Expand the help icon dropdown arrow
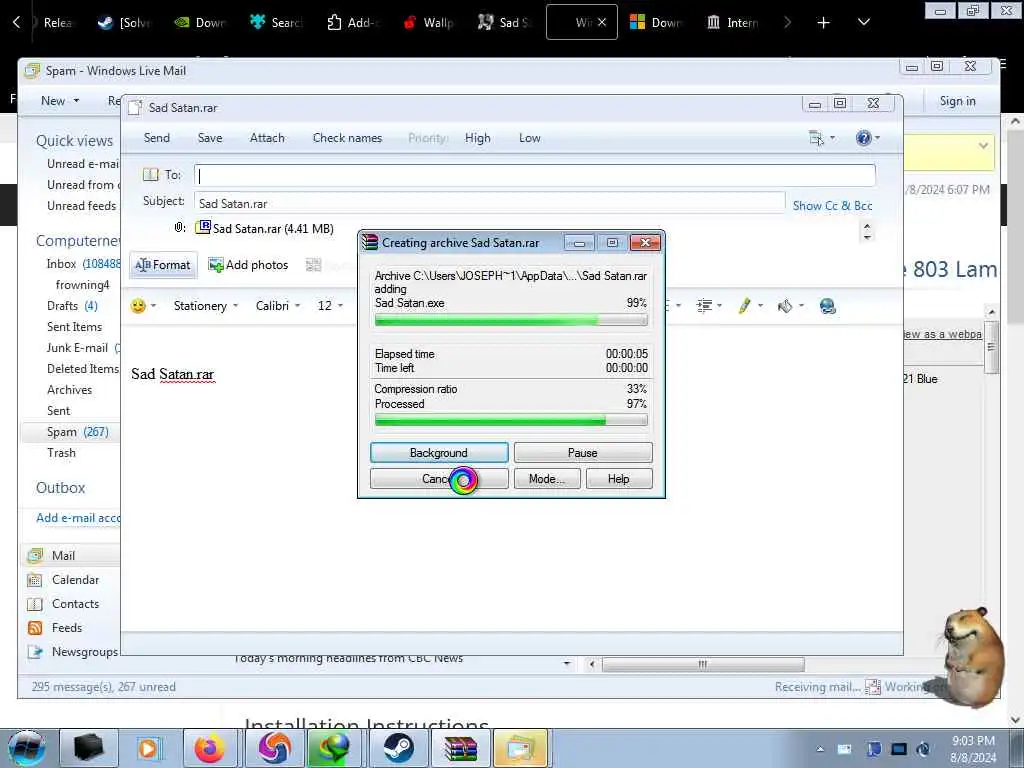1024x768 pixels. pos(877,138)
